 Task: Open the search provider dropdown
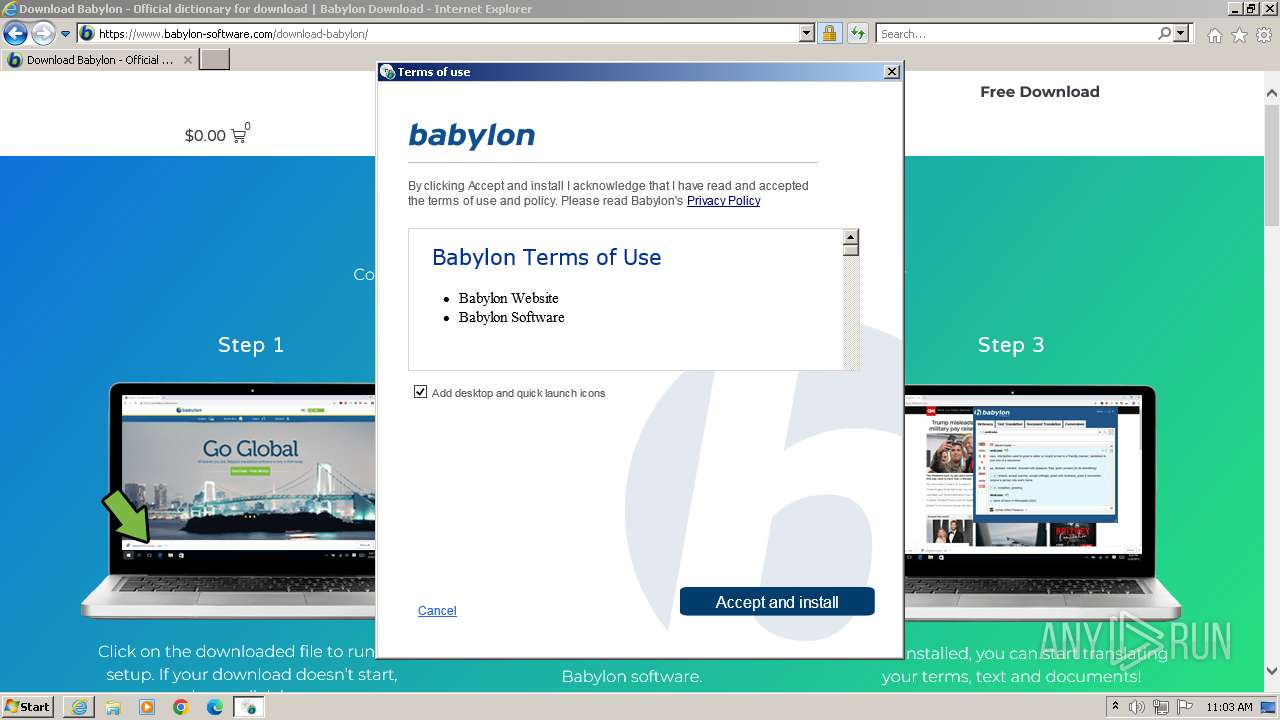(x=1182, y=34)
